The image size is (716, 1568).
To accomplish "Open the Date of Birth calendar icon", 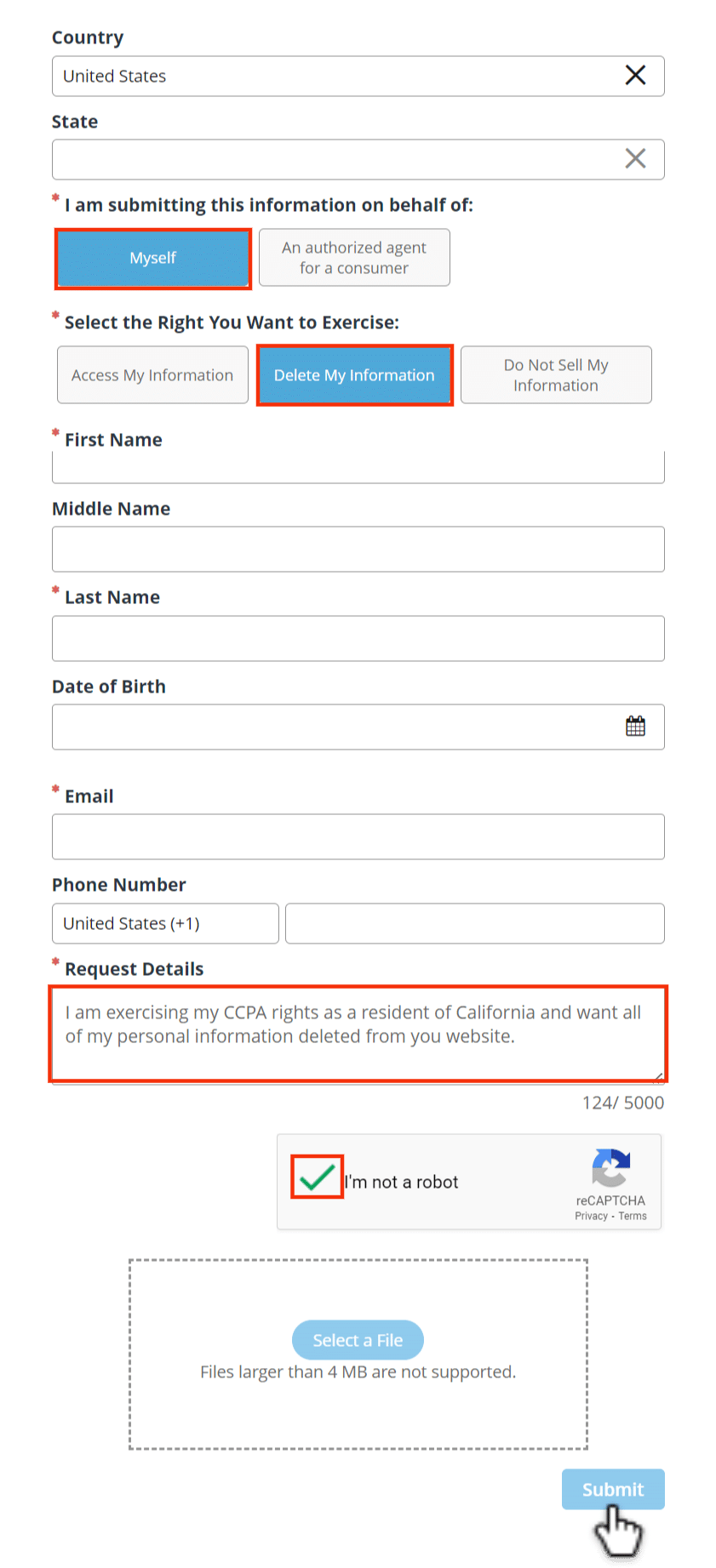I will [635, 727].
